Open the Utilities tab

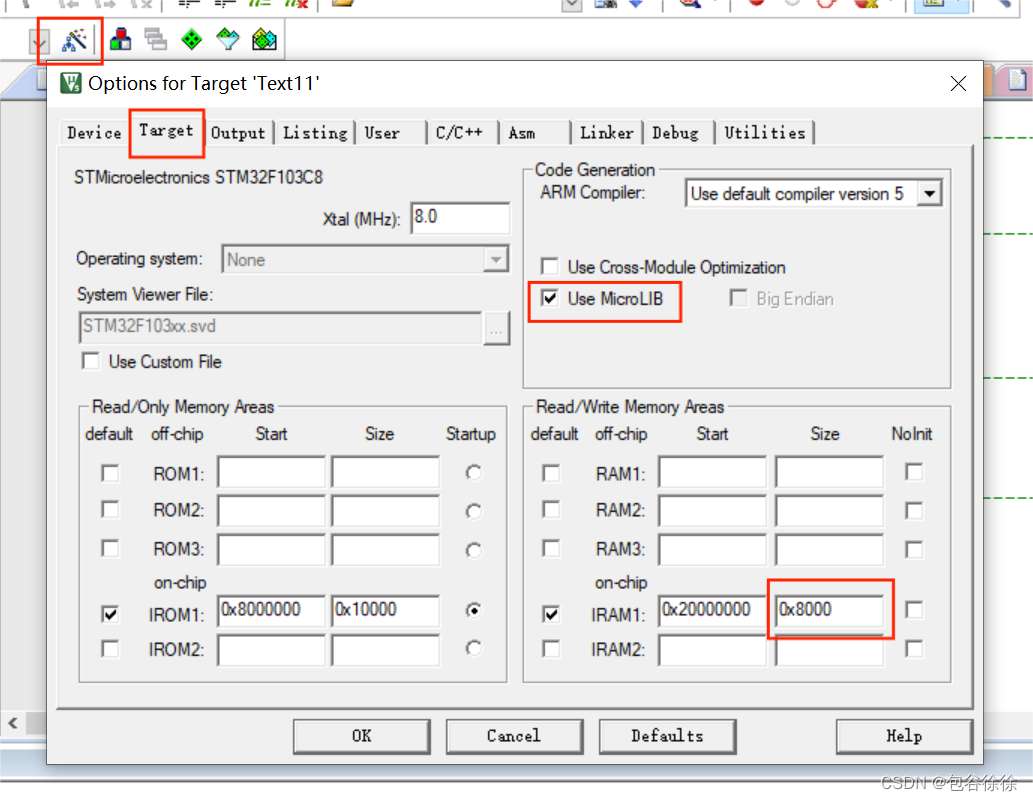coord(765,133)
